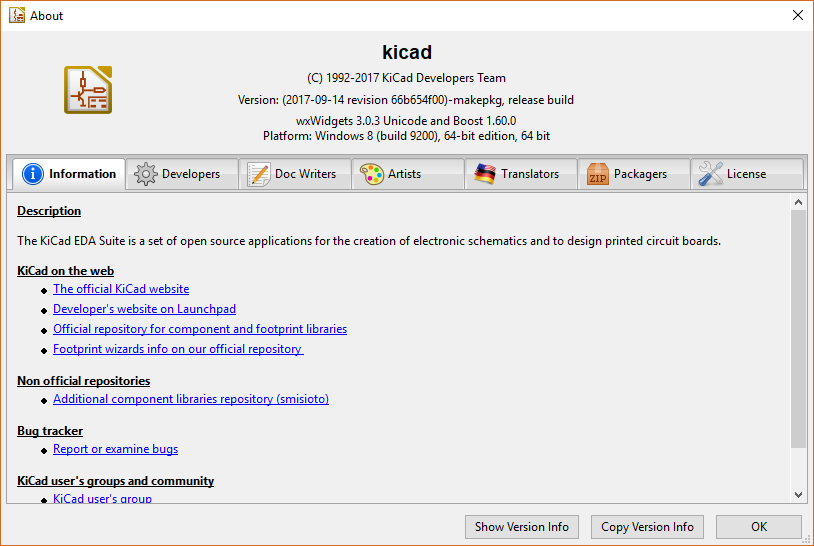Click the KiCad EDA Suite description sentence
This screenshot has width=814, height=546.
[x=369, y=241]
